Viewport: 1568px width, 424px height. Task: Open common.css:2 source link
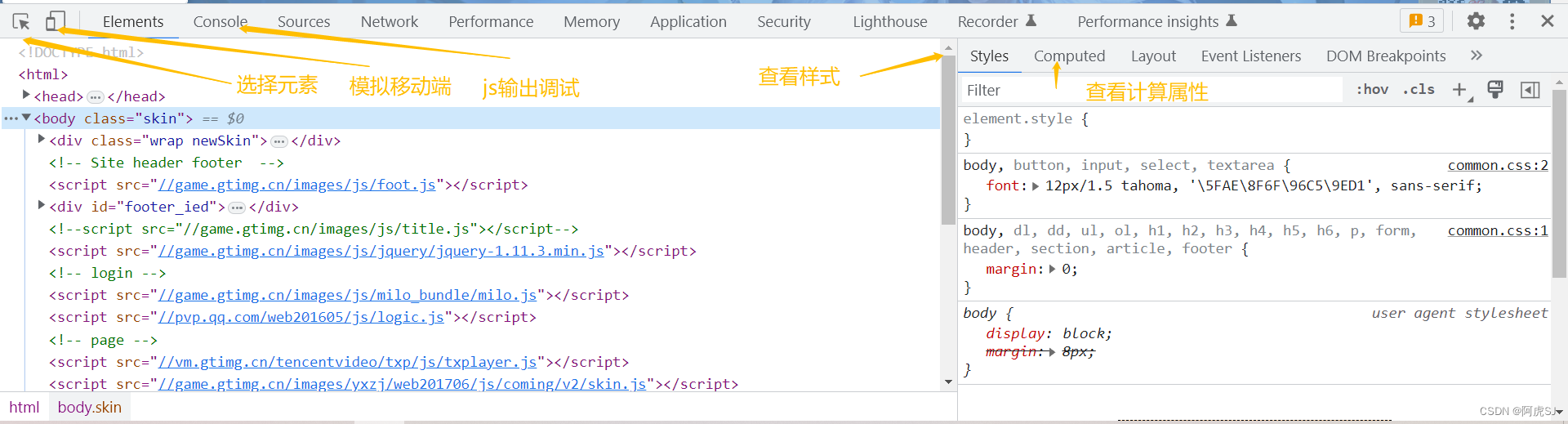click(x=1498, y=165)
